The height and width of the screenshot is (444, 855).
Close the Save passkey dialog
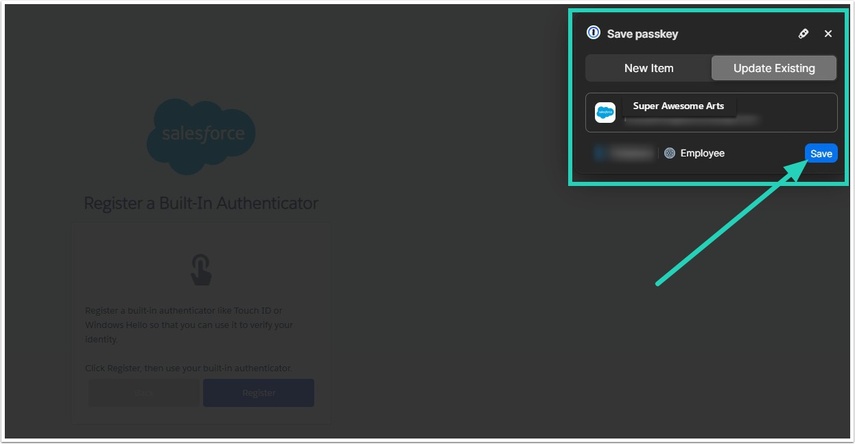click(x=828, y=34)
